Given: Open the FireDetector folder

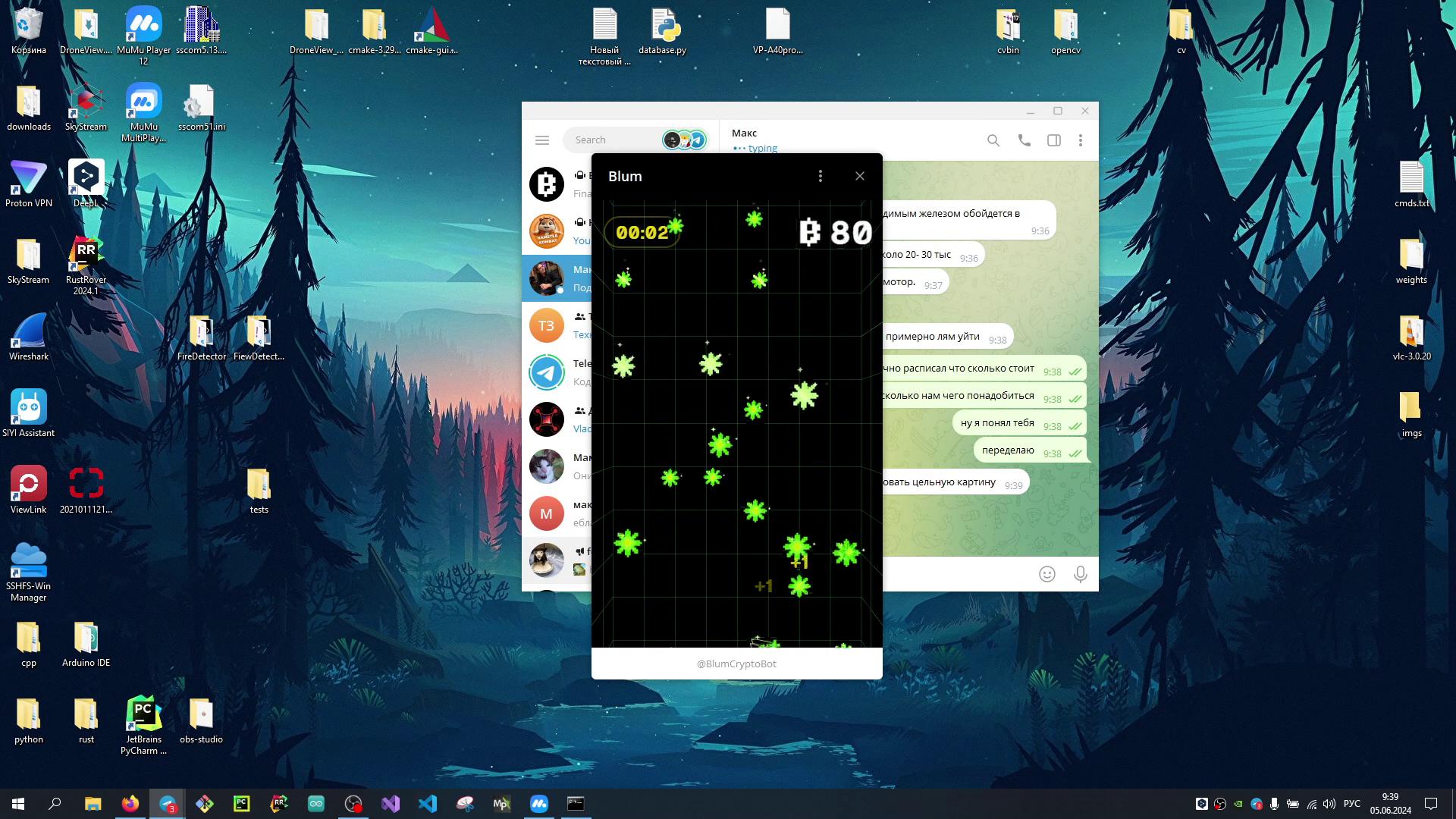Looking at the screenshot, I should click(x=202, y=337).
